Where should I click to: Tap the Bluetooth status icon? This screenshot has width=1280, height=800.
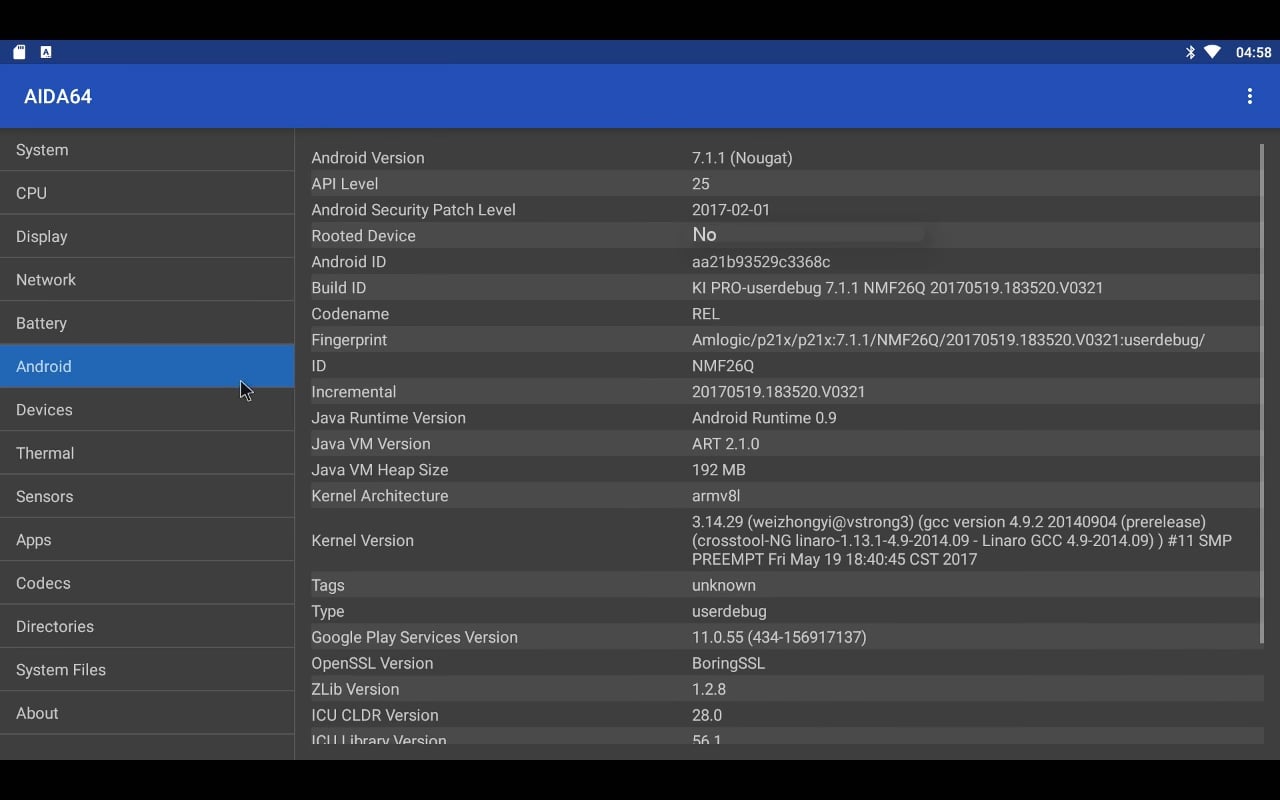click(x=1190, y=52)
